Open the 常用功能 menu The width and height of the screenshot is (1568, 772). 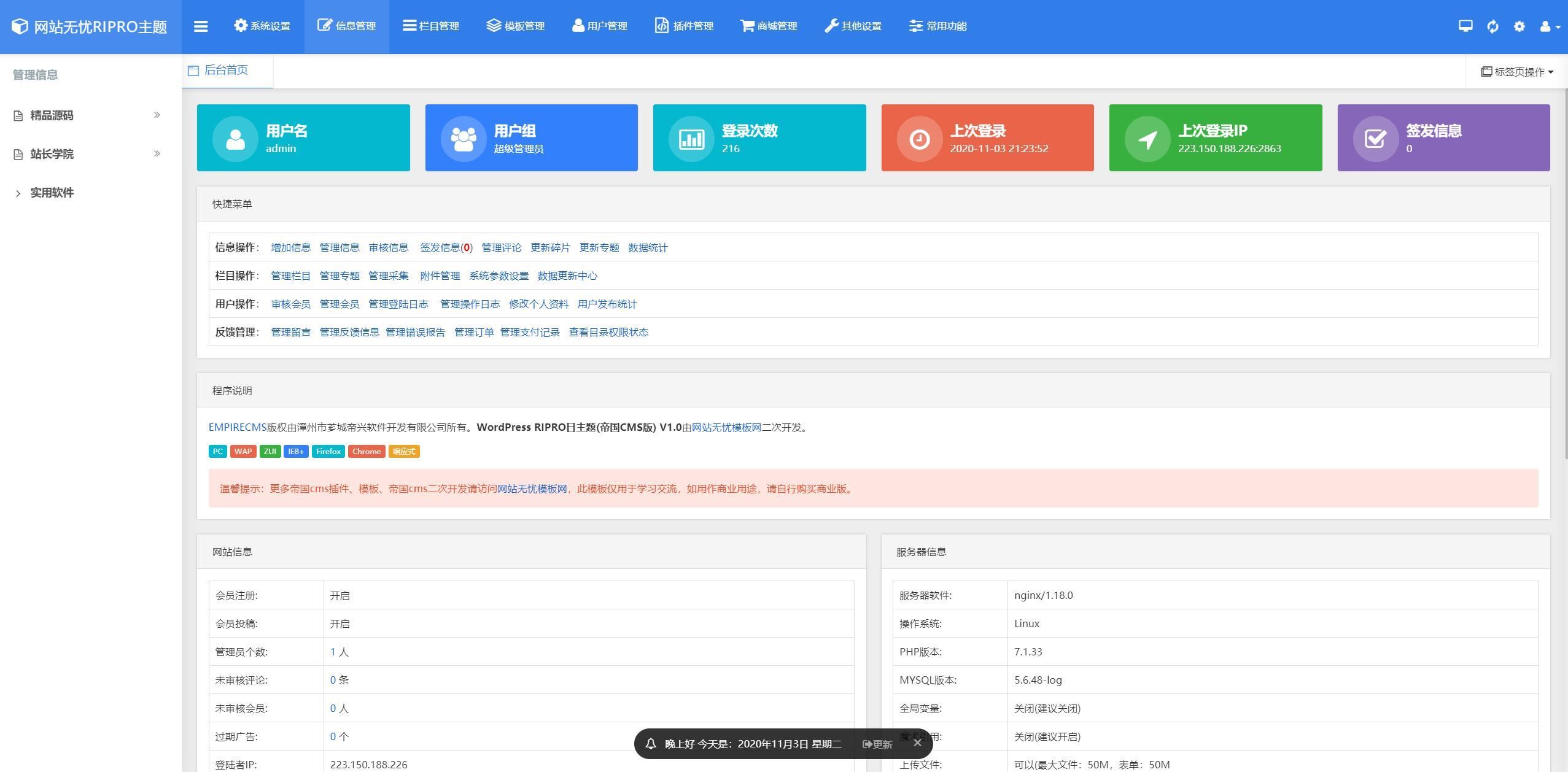point(938,26)
